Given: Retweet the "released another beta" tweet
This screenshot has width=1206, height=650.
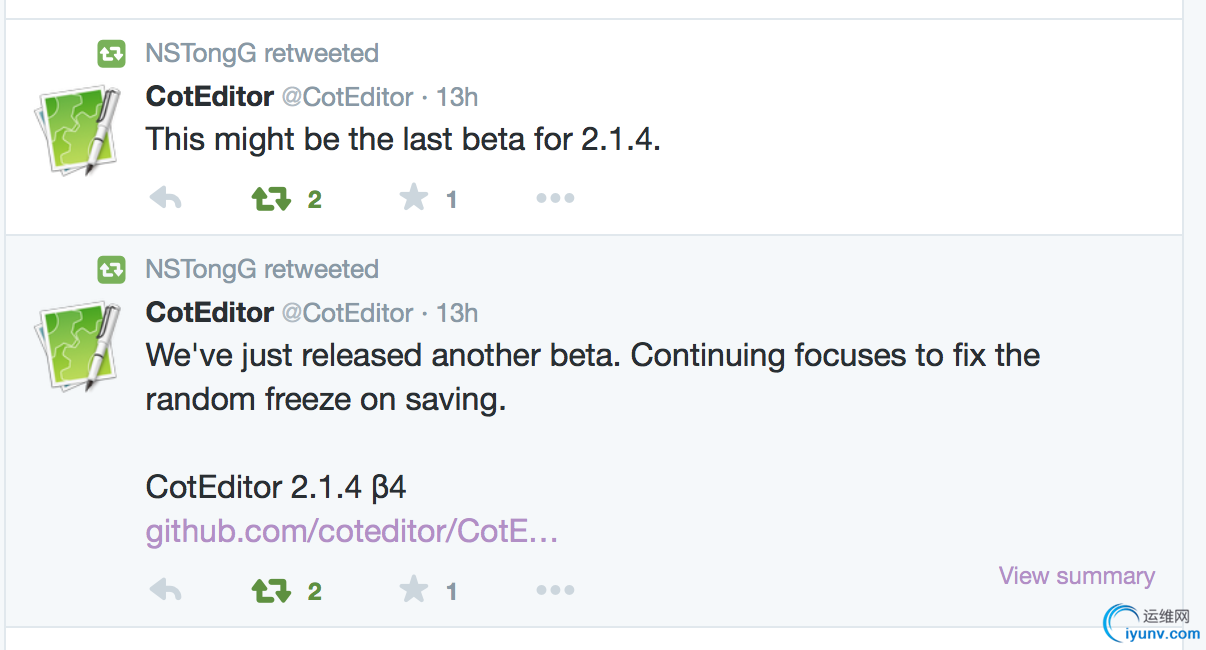Looking at the screenshot, I should pyautogui.click(x=271, y=591).
